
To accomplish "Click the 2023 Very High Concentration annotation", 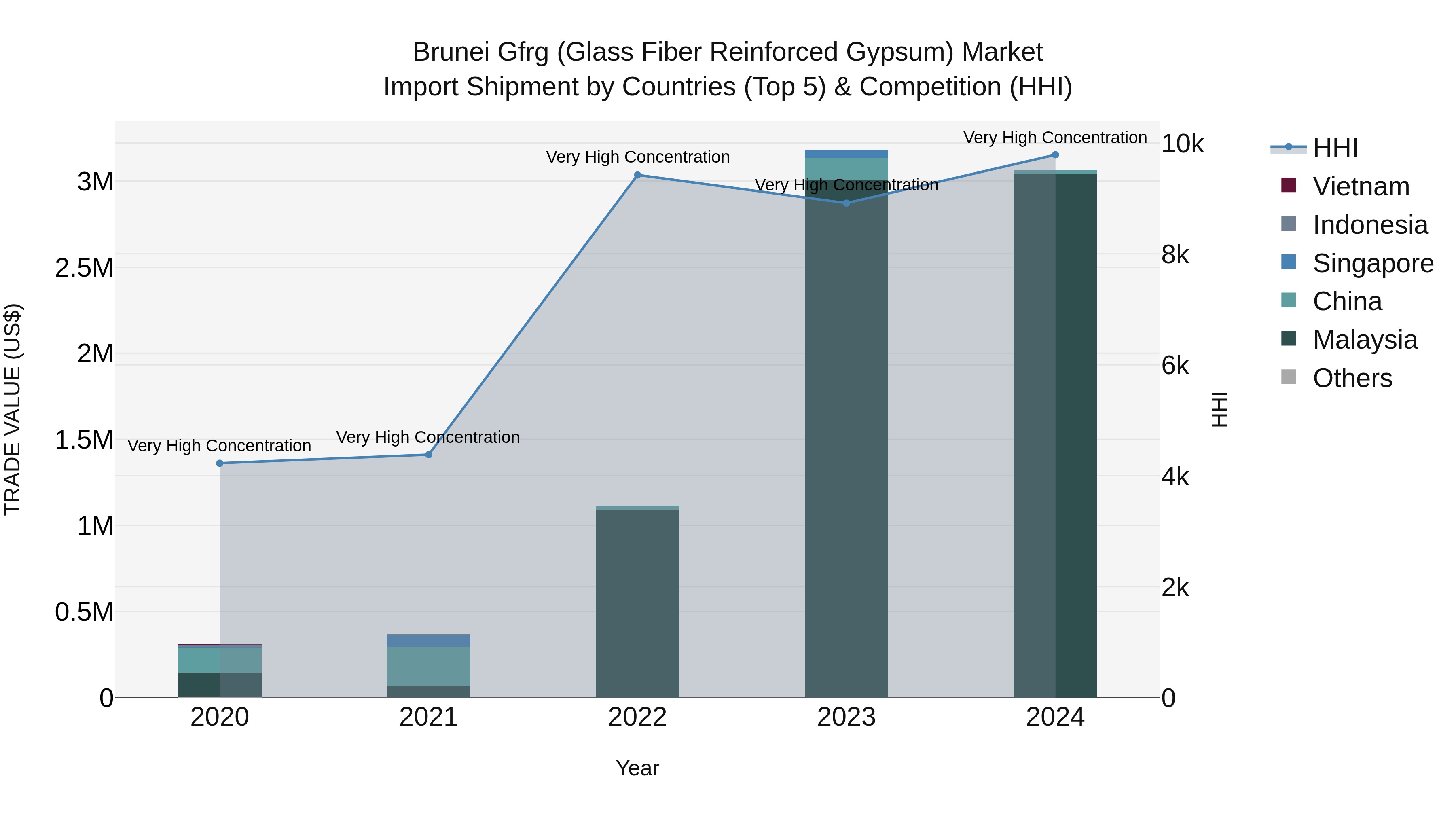I will tap(847, 185).
